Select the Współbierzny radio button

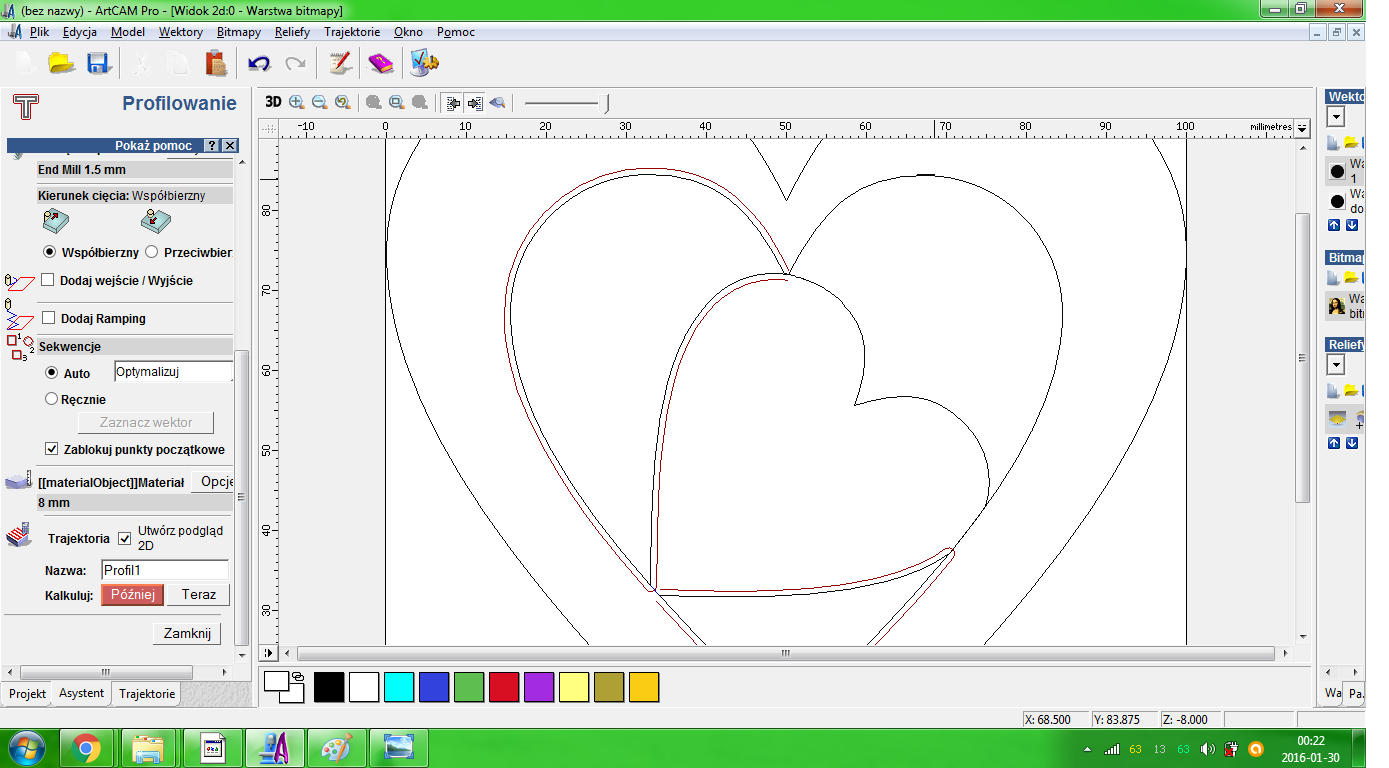tap(50, 252)
